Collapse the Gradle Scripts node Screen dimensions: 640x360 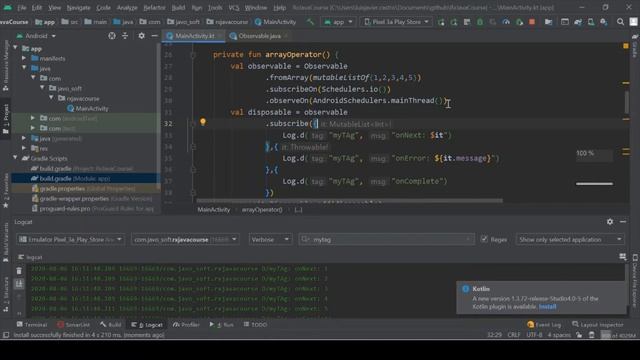pyautogui.click(x=16, y=158)
